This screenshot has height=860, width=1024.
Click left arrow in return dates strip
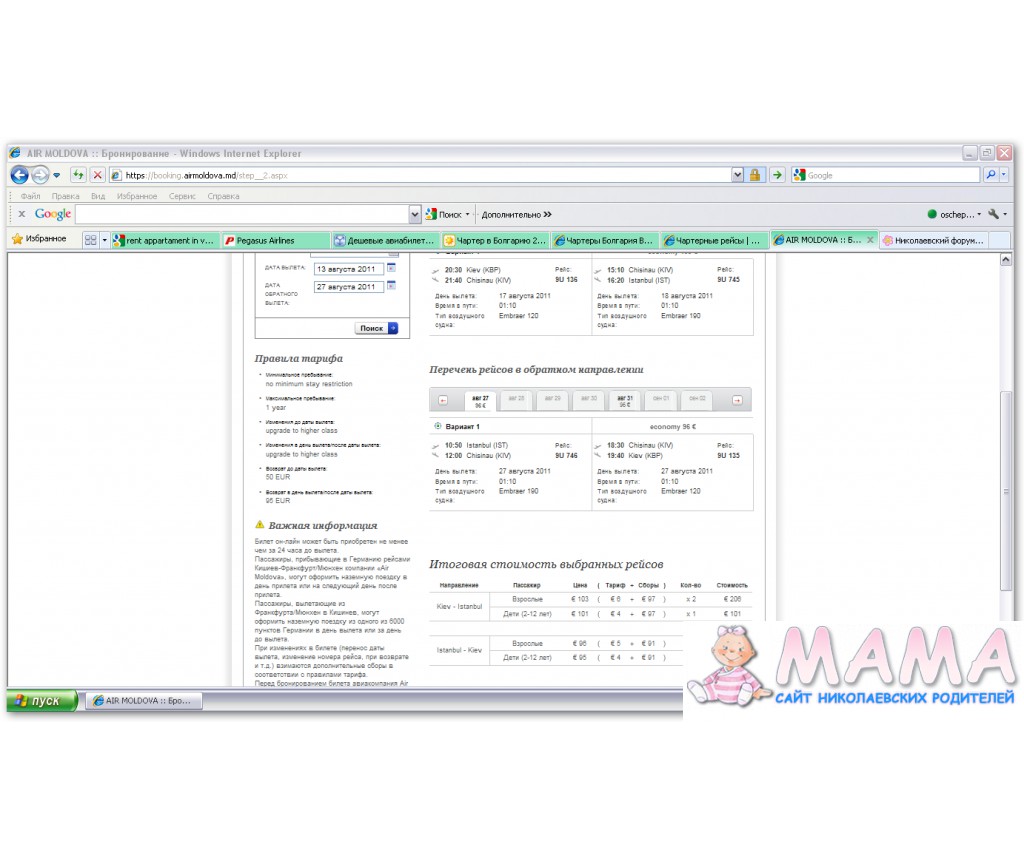[x=443, y=400]
